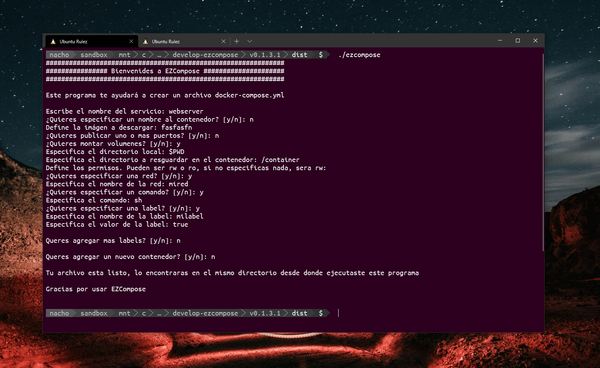Switch to the inactive Ubuntu Rulez tab
This screenshot has height=368, width=600.
(x=183, y=41)
